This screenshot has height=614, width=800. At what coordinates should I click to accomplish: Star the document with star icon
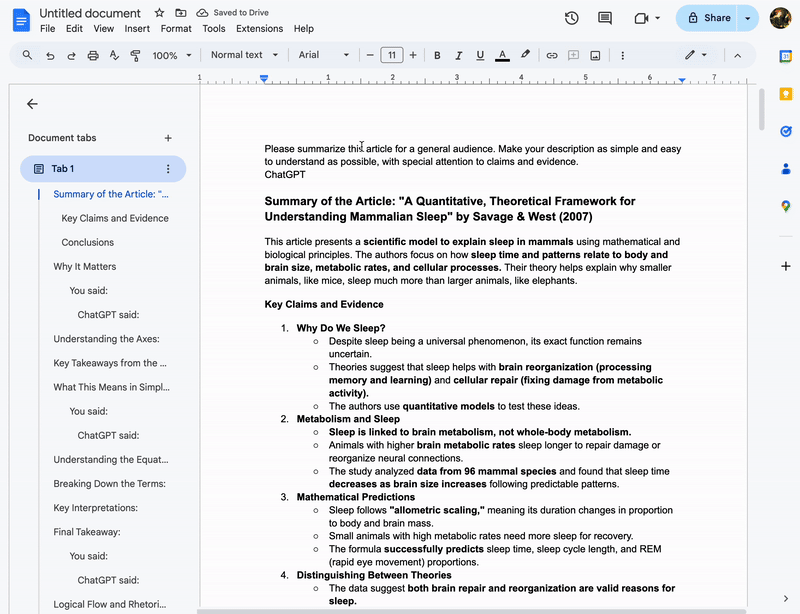[160, 13]
